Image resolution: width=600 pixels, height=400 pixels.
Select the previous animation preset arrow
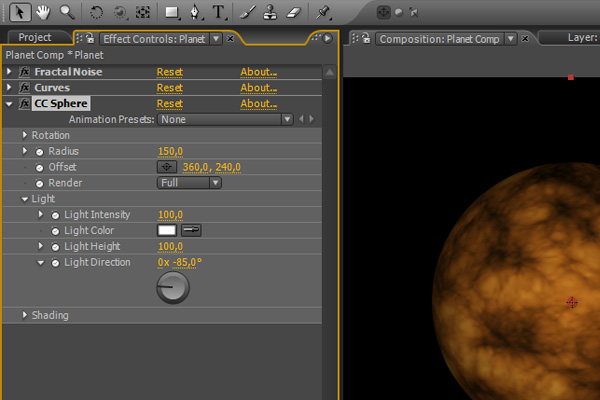click(x=301, y=119)
